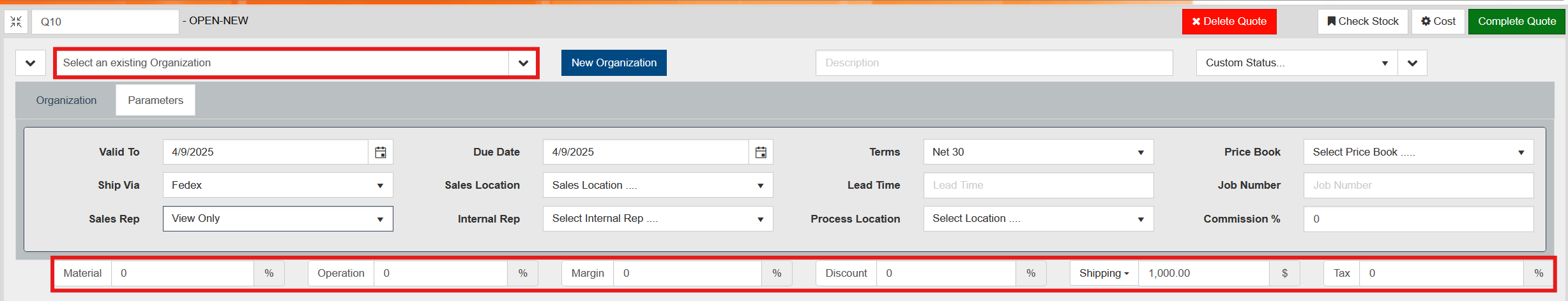Image resolution: width=1568 pixels, height=301 pixels.
Task: Click the Delete Quote button
Action: 1228,22
